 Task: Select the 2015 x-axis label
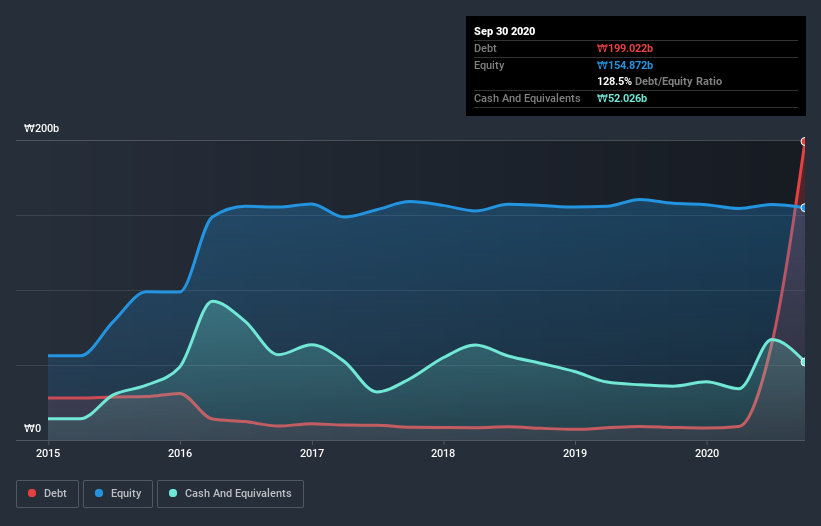pyautogui.click(x=48, y=453)
